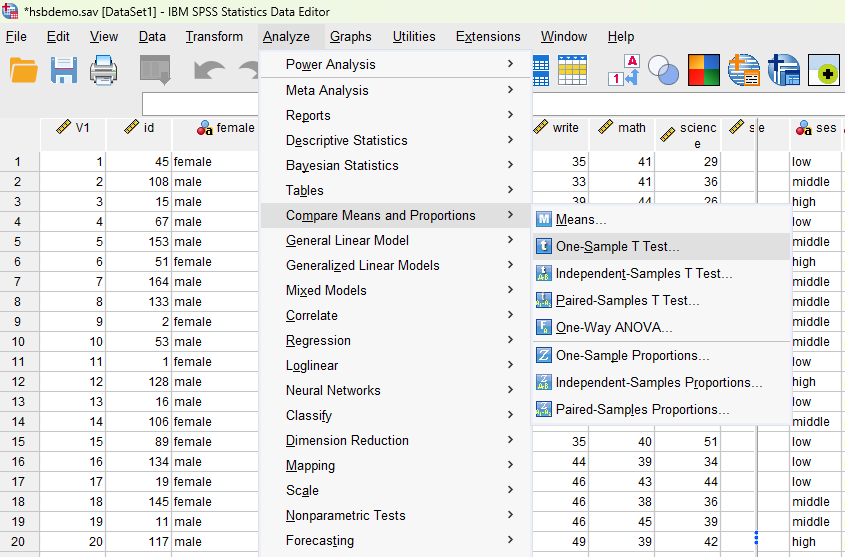Click the Means M icon
Image resolution: width=845 pixels, height=557 pixels.
click(544, 219)
